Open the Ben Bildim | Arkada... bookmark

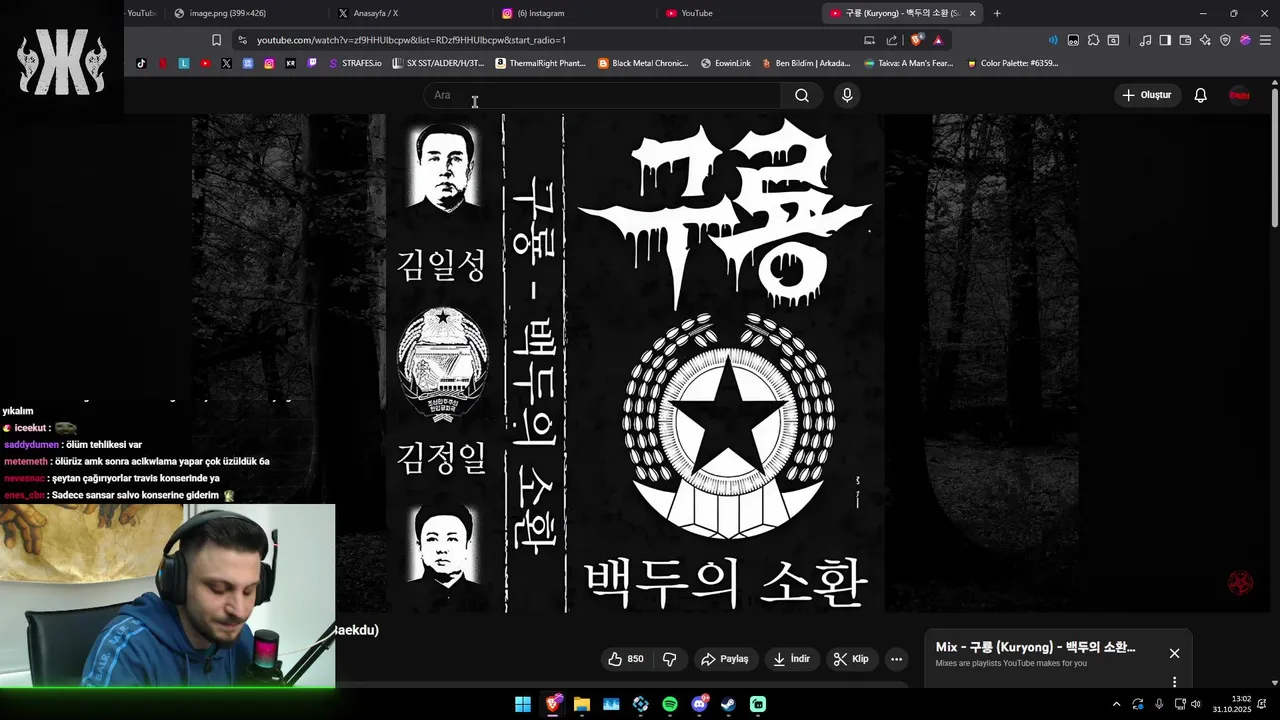pyautogui.click(x=806, y=63)
